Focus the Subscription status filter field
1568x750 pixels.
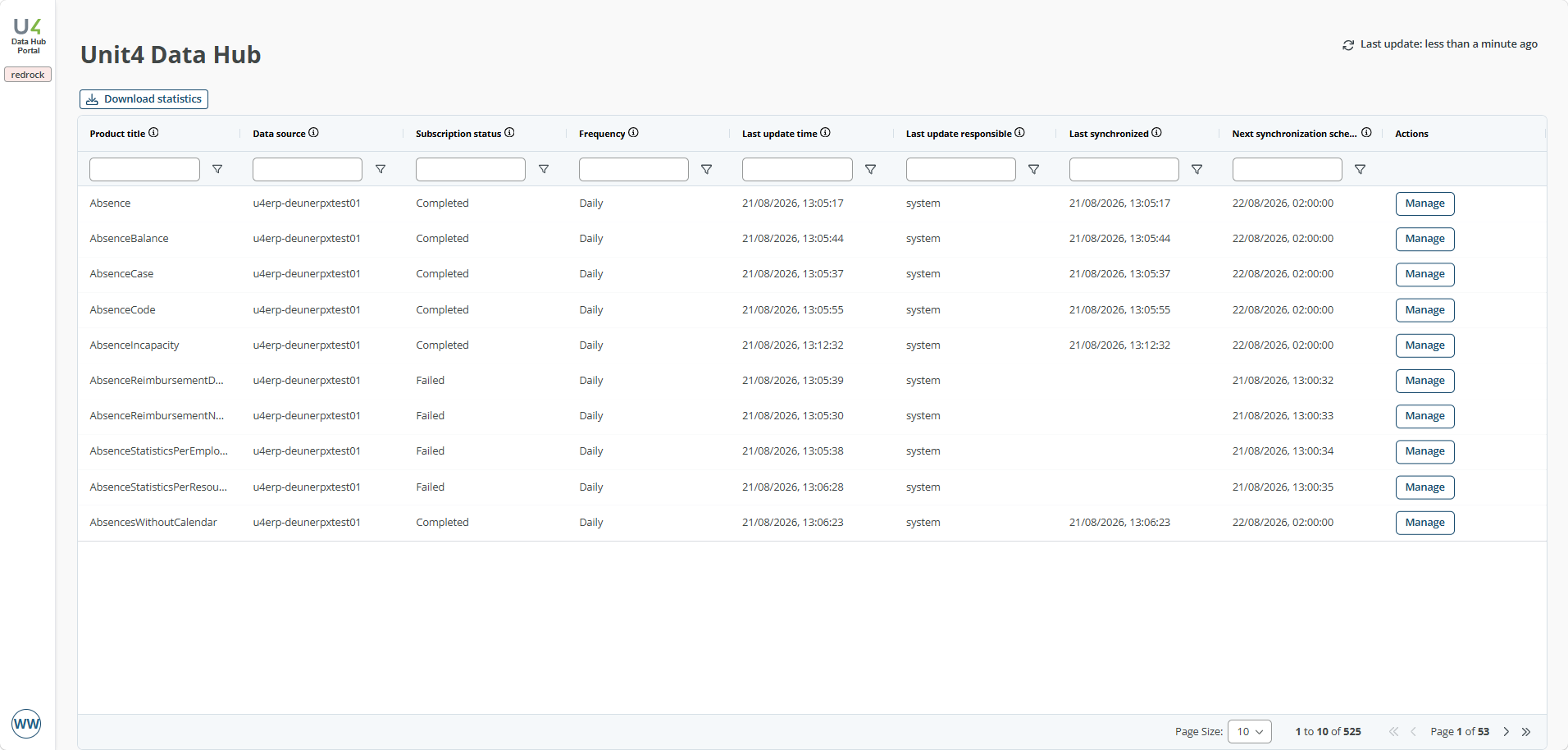[471, 169]
